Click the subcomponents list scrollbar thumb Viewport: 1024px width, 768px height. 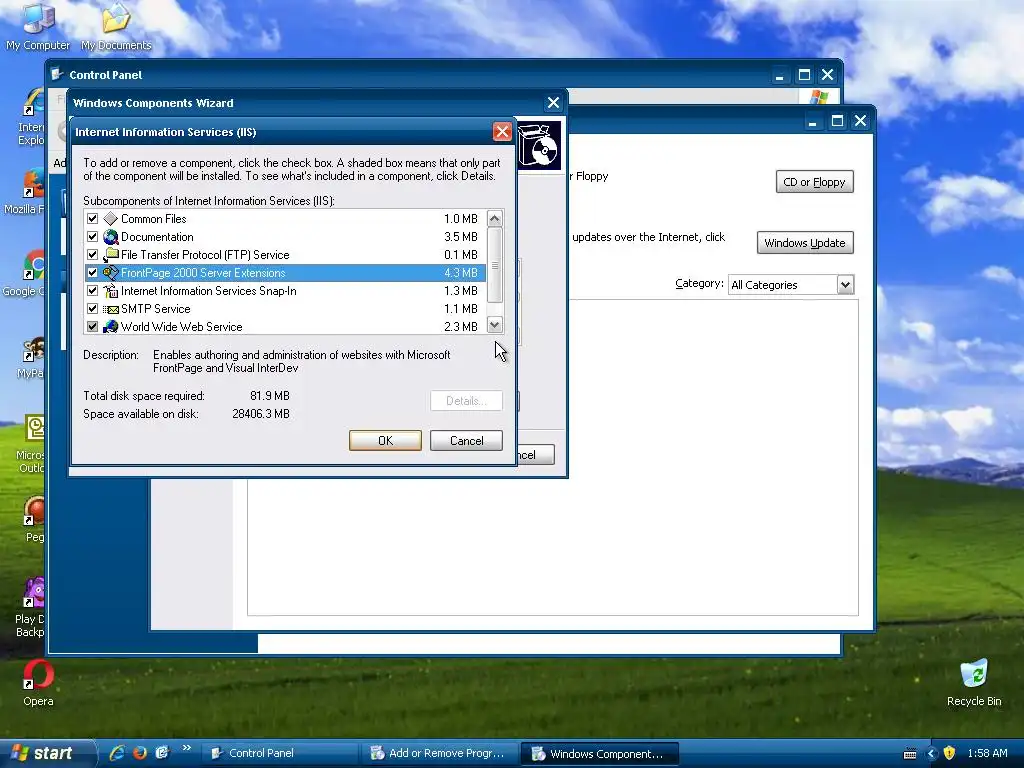pos(494,265)
